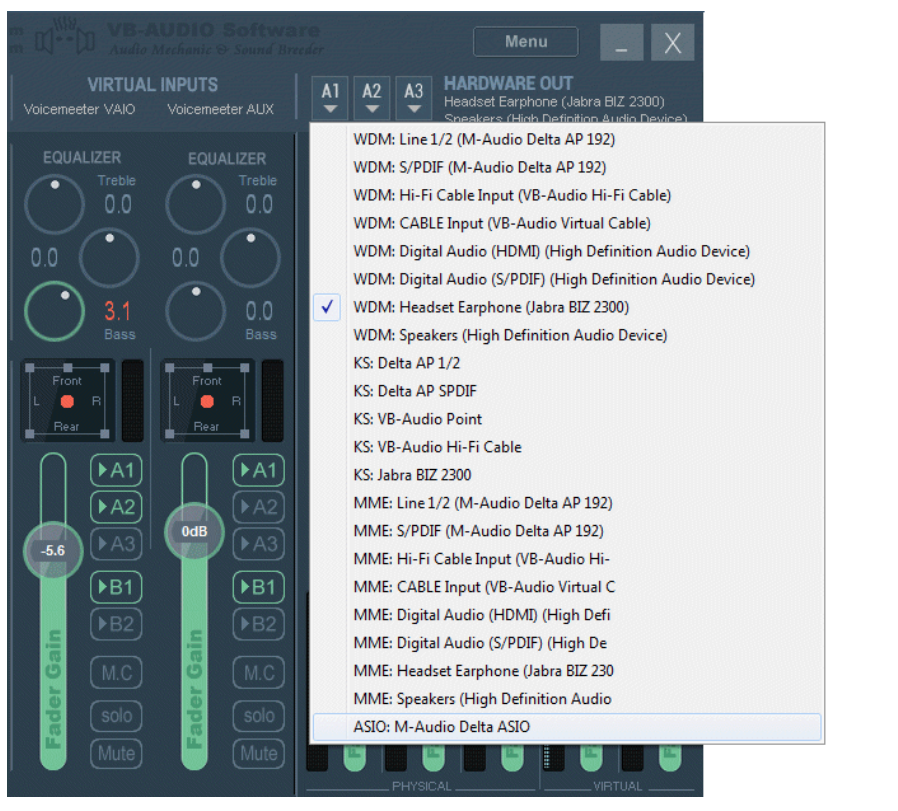The width and height of the screenshot is (898, 811).
Task: Select MME: Line 1/2 (M-Audio Delta AP 192)
Action: [567, 503]
